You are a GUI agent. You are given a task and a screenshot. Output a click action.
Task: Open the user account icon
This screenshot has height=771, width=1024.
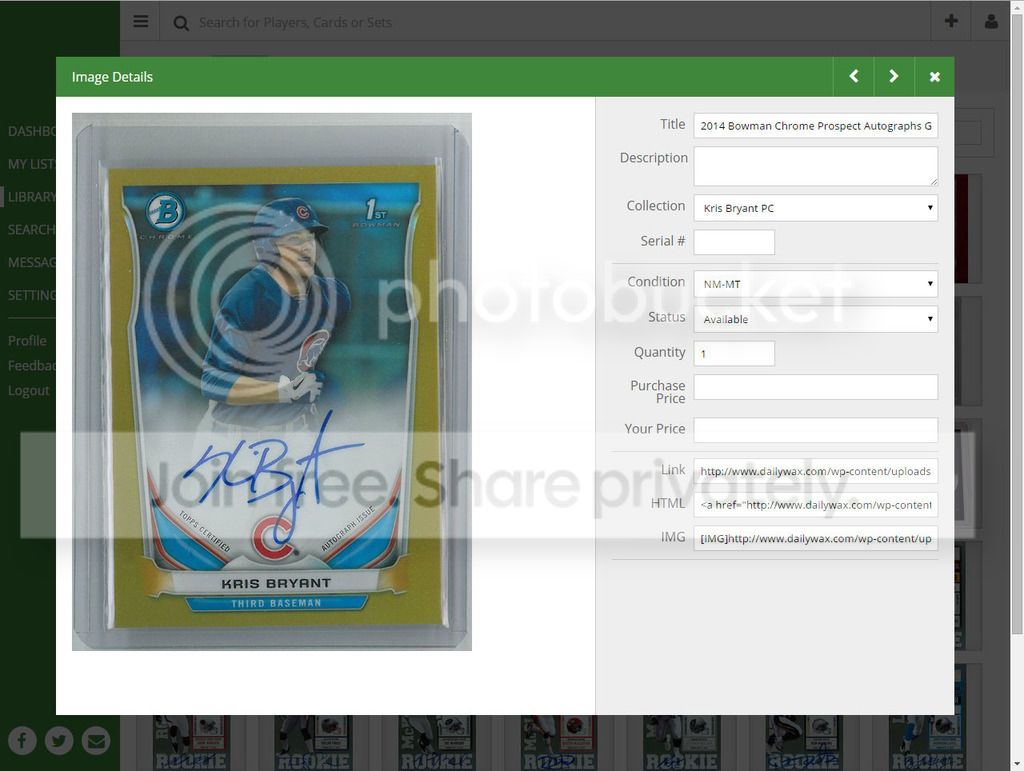tap(991, 21)
